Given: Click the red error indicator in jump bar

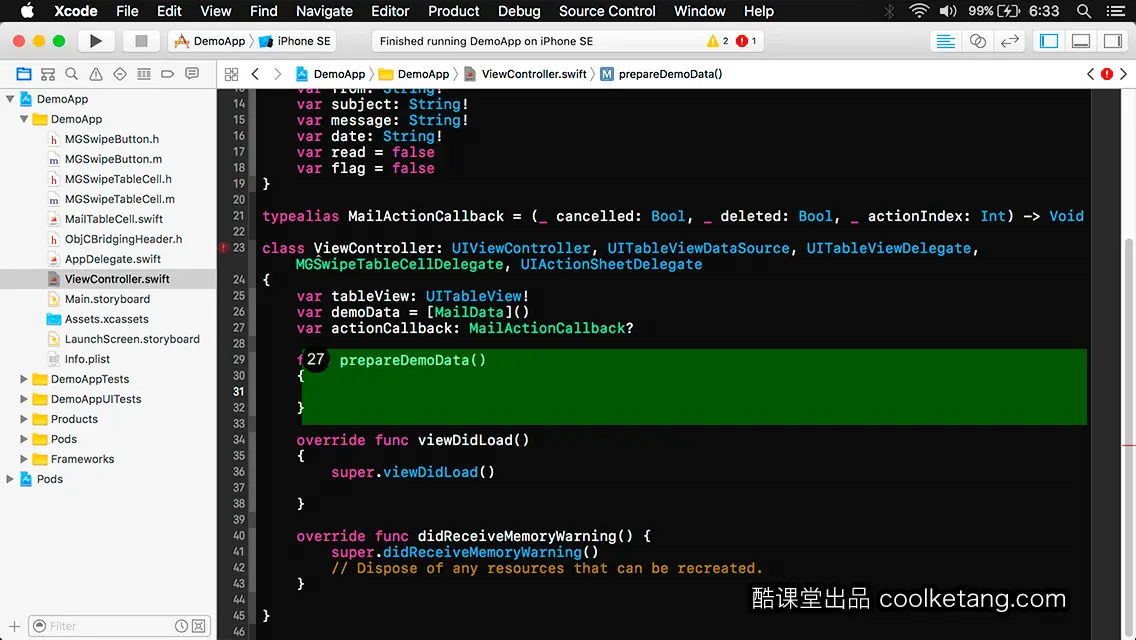Looking at the screenshot, I should [x=1107, y=74].
